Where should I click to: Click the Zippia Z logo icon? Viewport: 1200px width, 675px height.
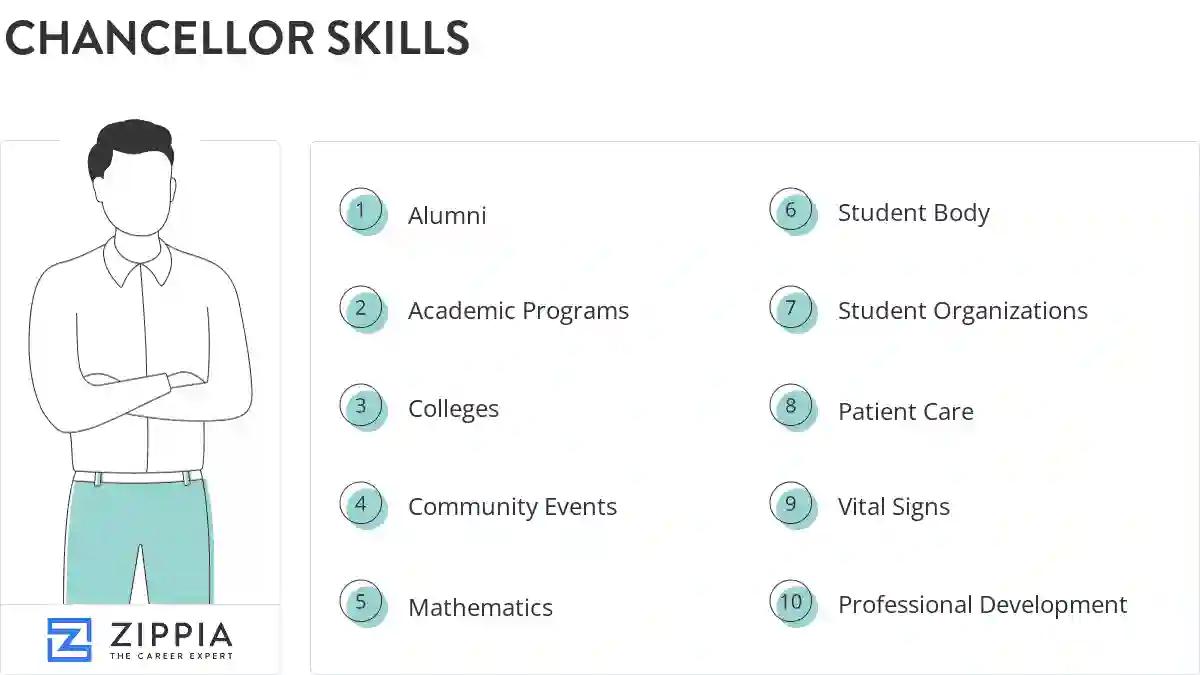point(69,639)
